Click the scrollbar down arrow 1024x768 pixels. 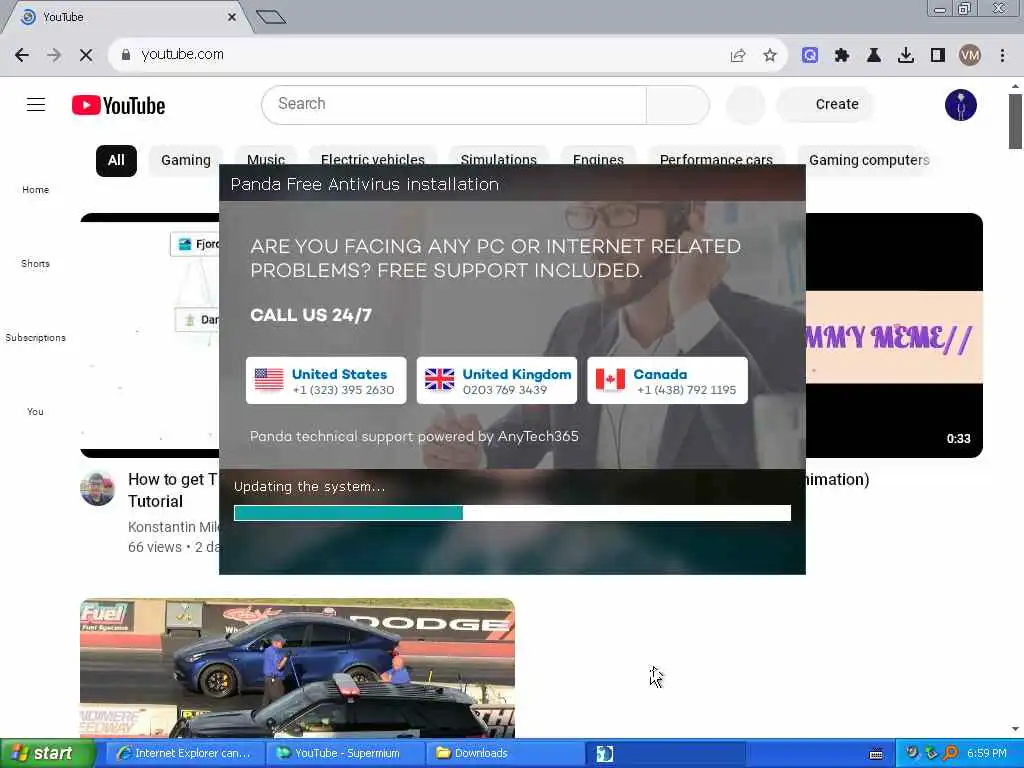point(1015,729)
